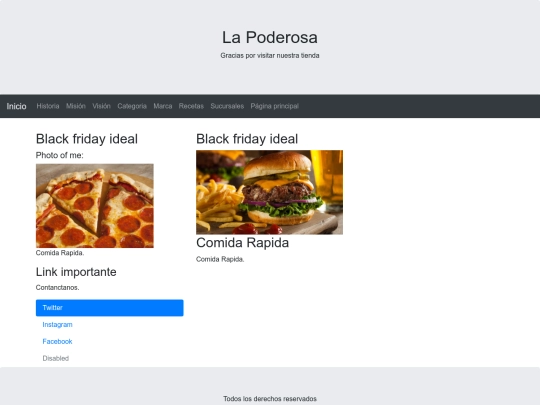
Task: Click 'Comida Rapida.' caption under pizza
Action: (60, 253)
